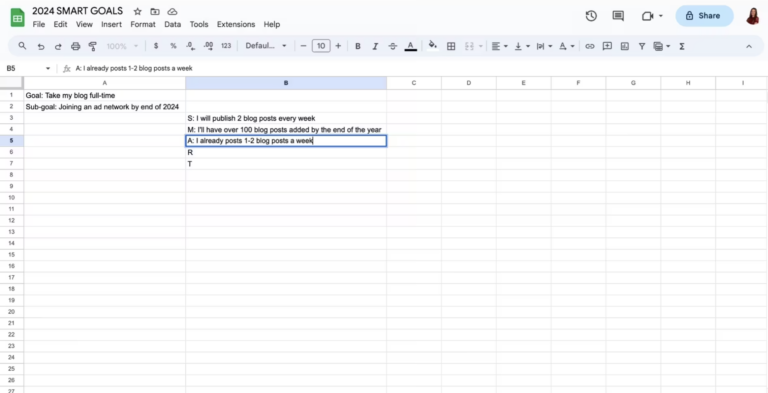Open the Edit menu
Image resolution: width=768 pixels, height=393 pixels.
(60, 24)
